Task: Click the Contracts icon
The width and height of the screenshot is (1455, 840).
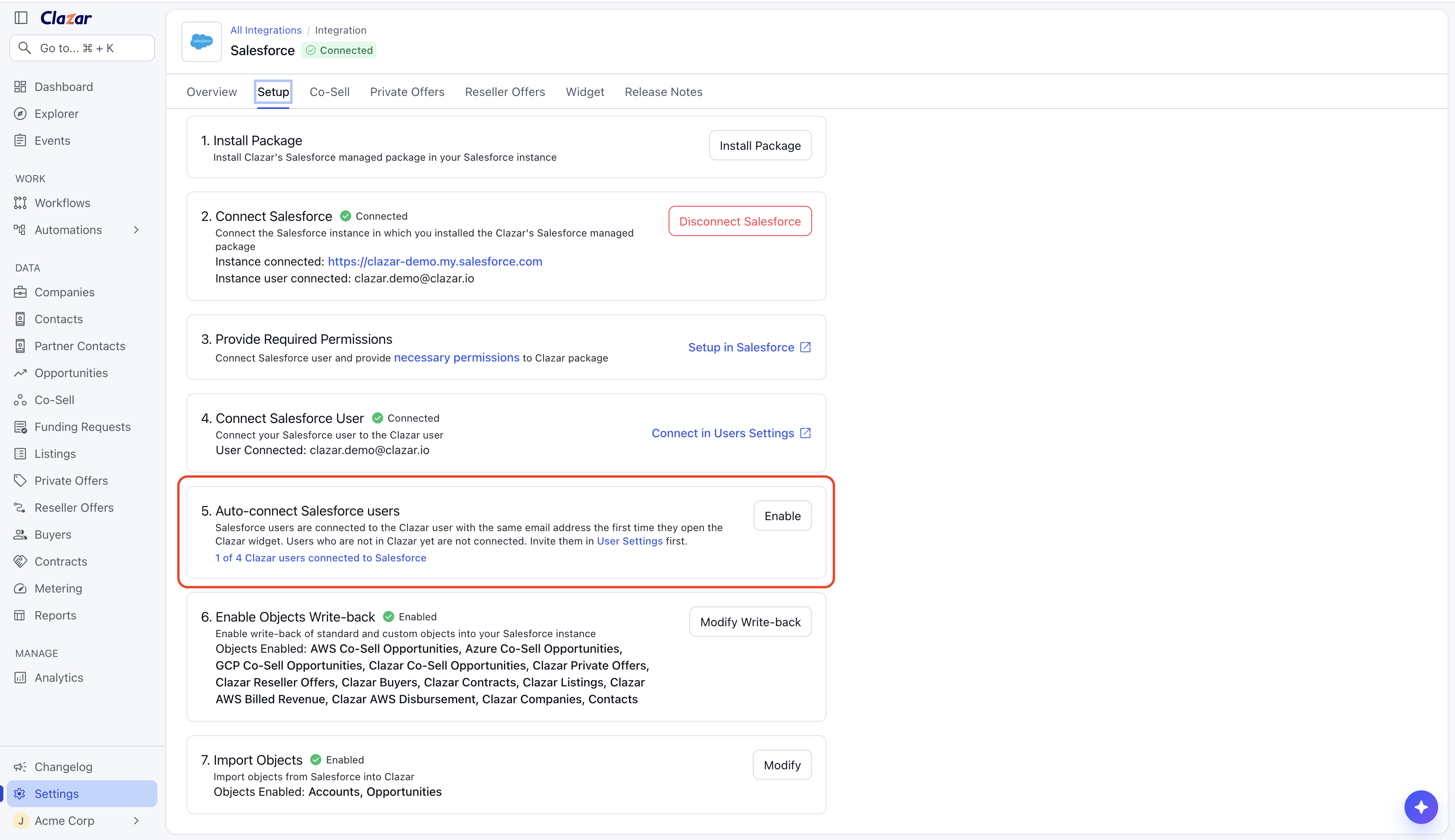Action: point(20,561)
